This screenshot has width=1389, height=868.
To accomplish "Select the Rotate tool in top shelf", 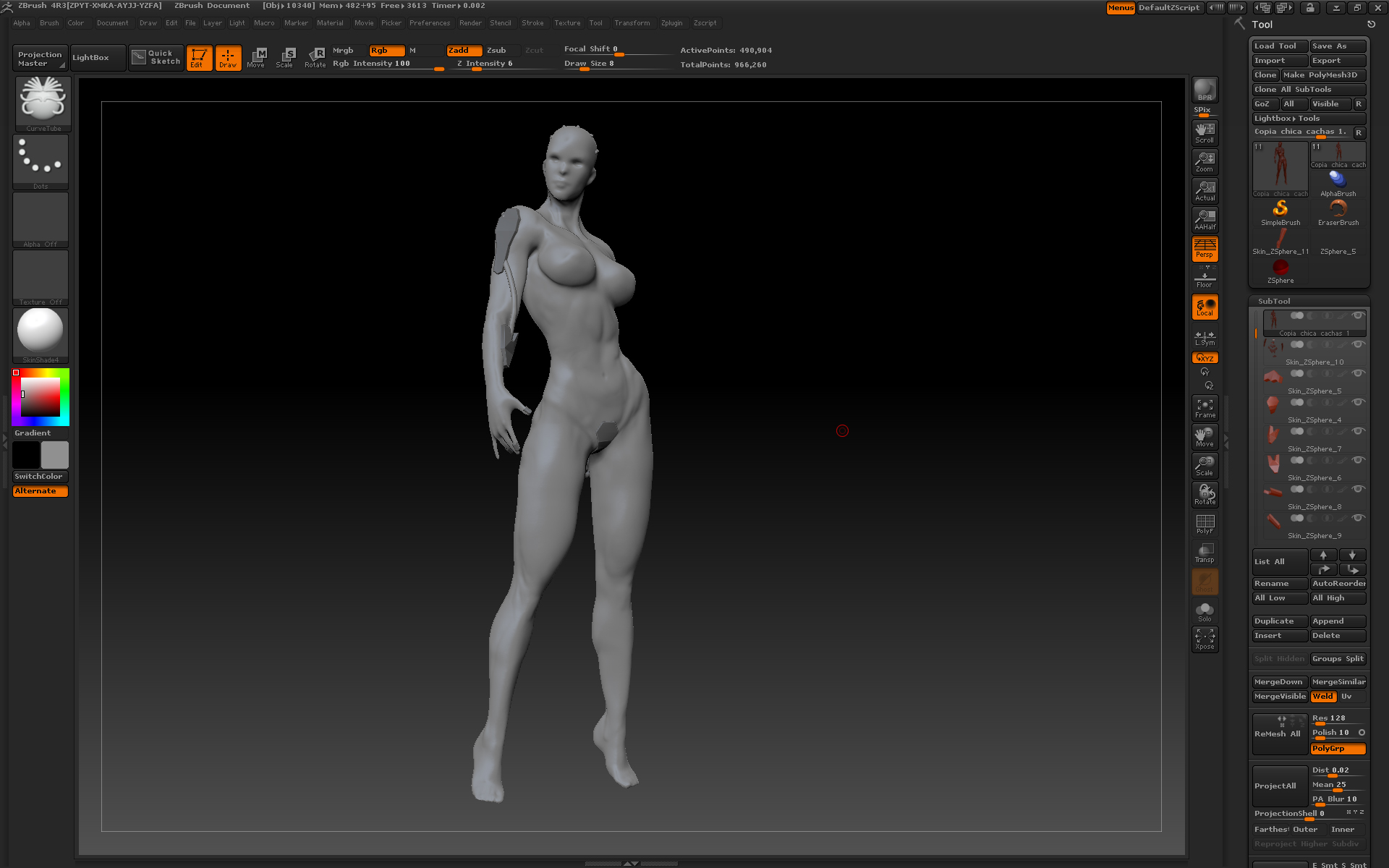I will coord(315,57).
